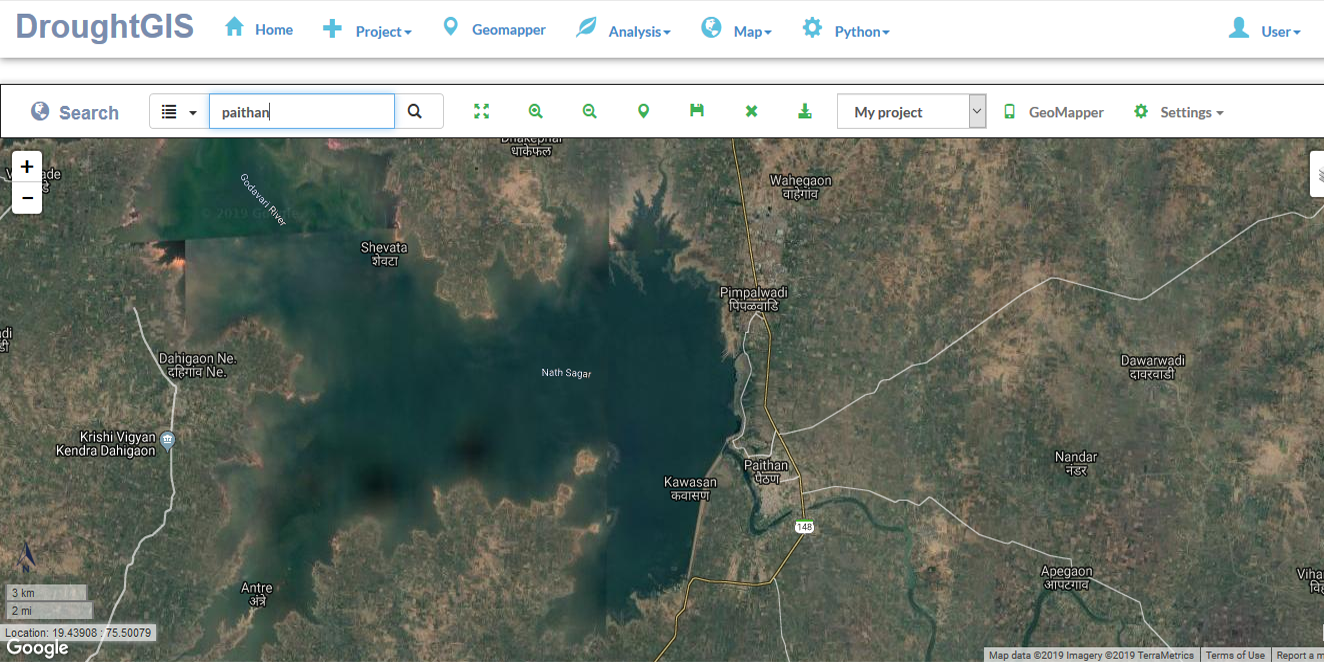This screenshot has width=1324, height=665.
Task: Click the green zoom out magnifier icon
Action: click(x=590, y=111)
